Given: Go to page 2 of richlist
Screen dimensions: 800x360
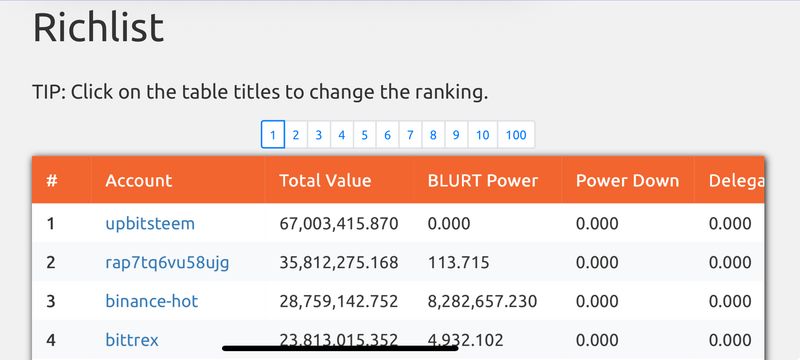Looking at the screenshot, I should point(296,135).
